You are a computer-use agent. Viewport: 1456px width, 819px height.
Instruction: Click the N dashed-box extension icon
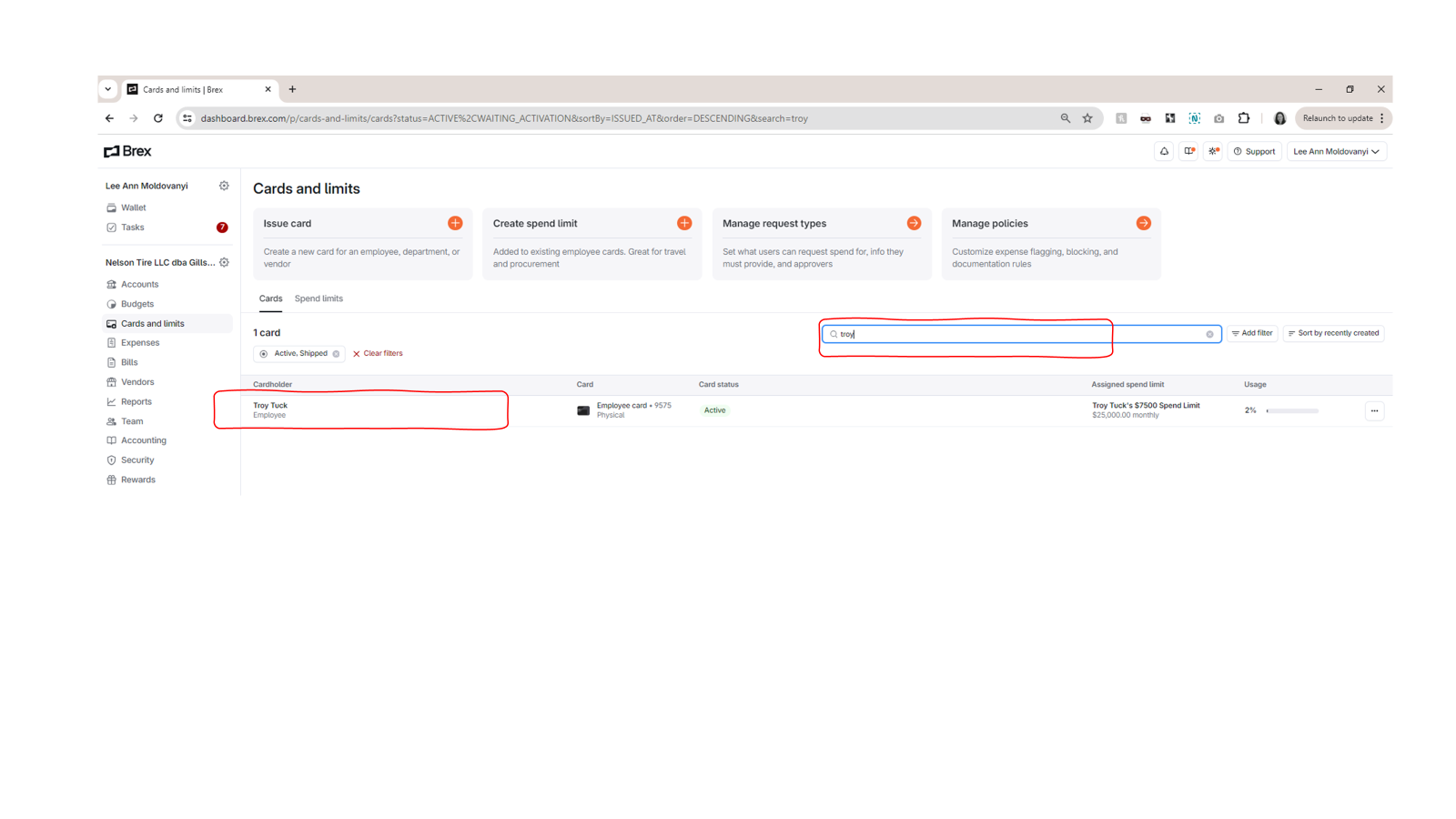tap(1194, 118)
